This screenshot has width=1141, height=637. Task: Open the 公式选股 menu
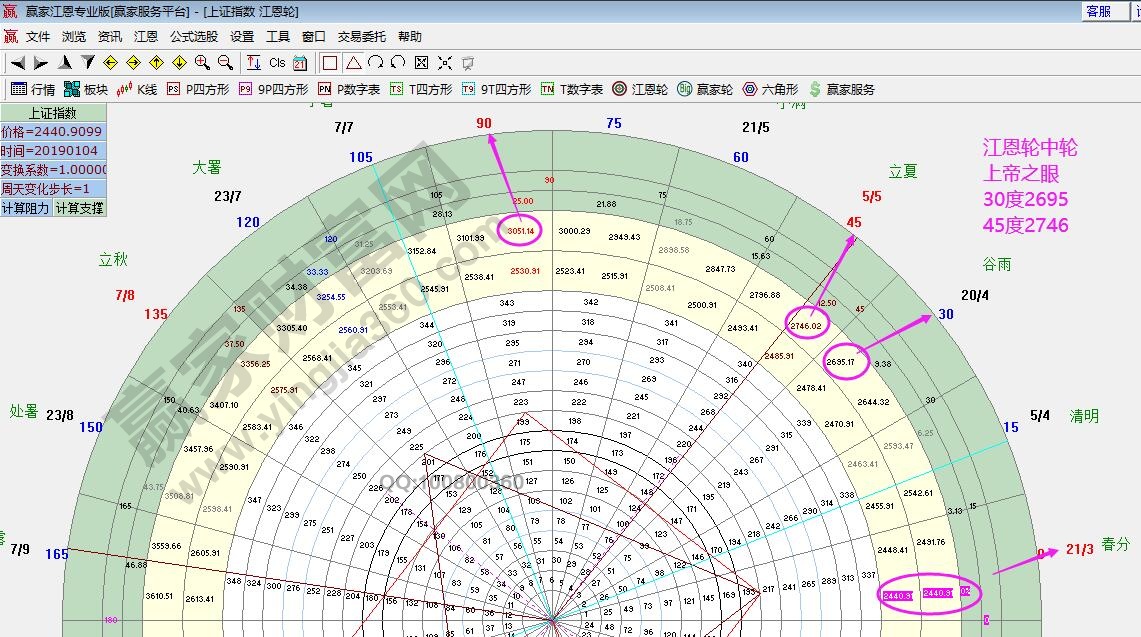pyautogui.click(x=193, y=36)
